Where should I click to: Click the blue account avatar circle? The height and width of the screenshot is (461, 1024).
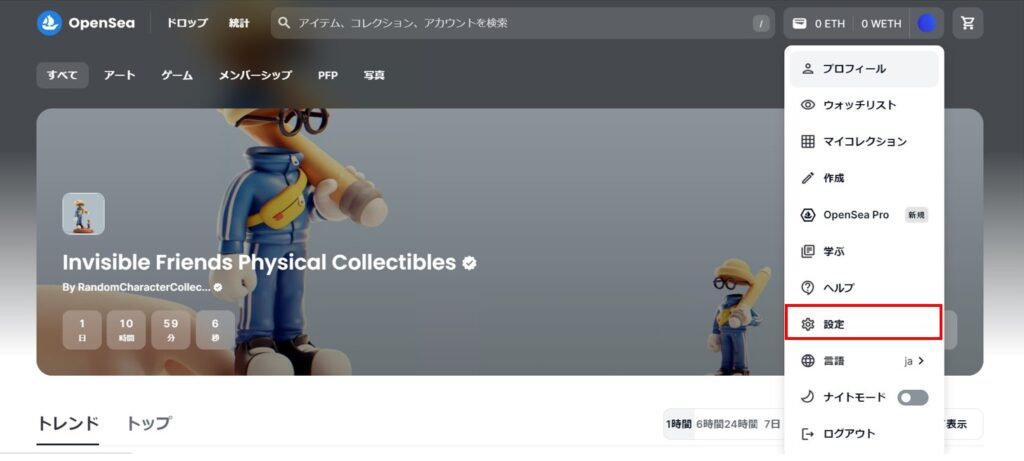point(927,24)
